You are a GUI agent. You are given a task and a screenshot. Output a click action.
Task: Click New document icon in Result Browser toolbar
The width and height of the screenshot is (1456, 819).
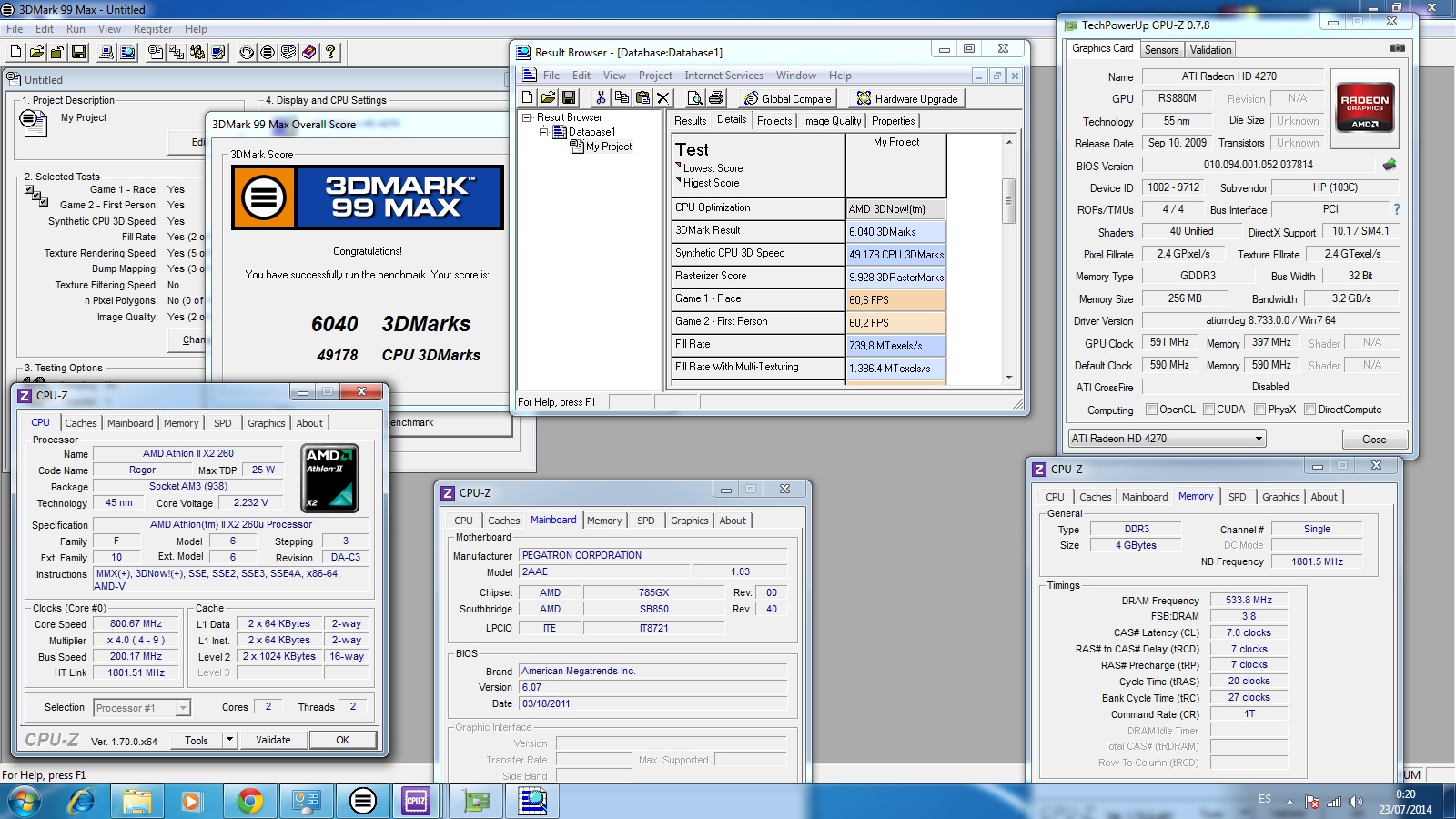(x=528, y=97)
